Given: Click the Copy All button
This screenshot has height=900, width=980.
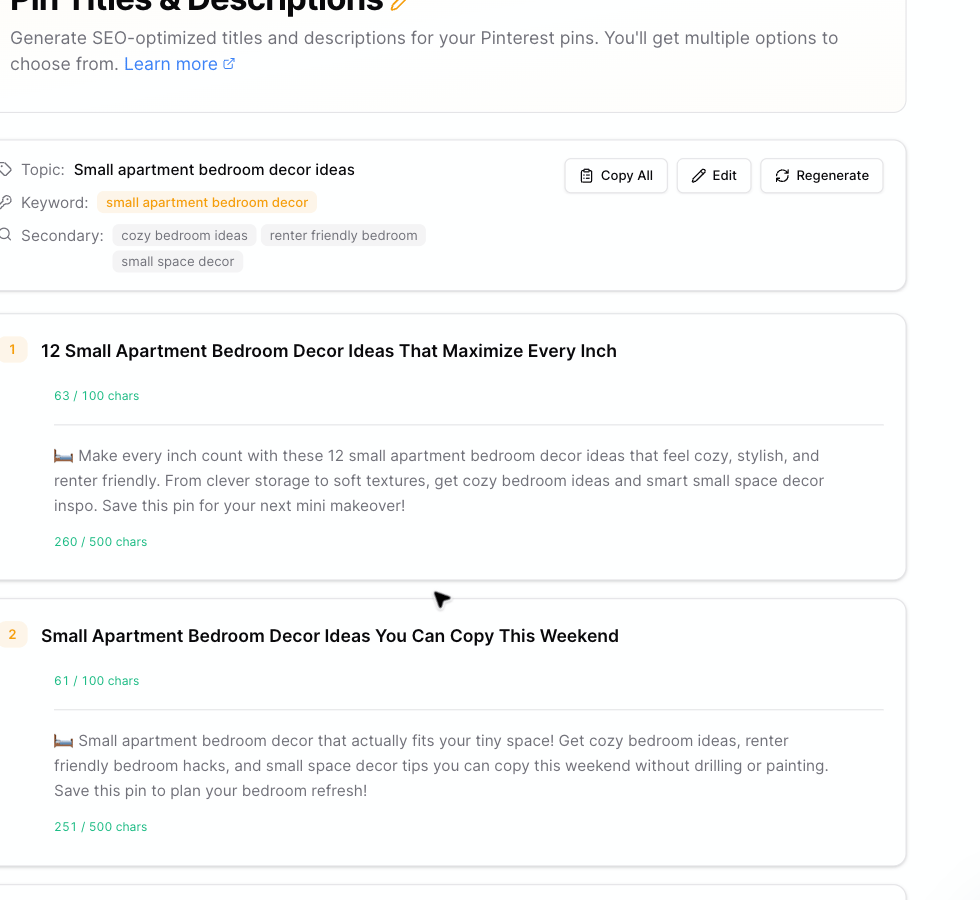Looking at the screenshot, I should 616,176.
